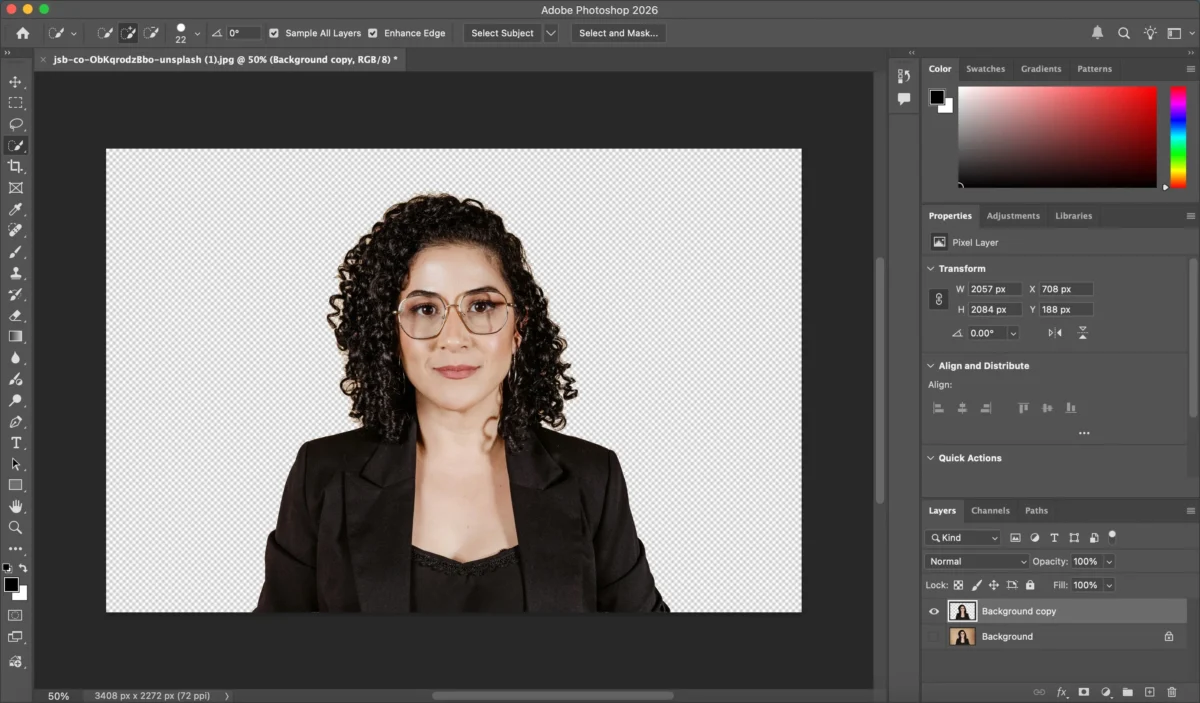Hide the Background copy layer

[x=934, y=611]
